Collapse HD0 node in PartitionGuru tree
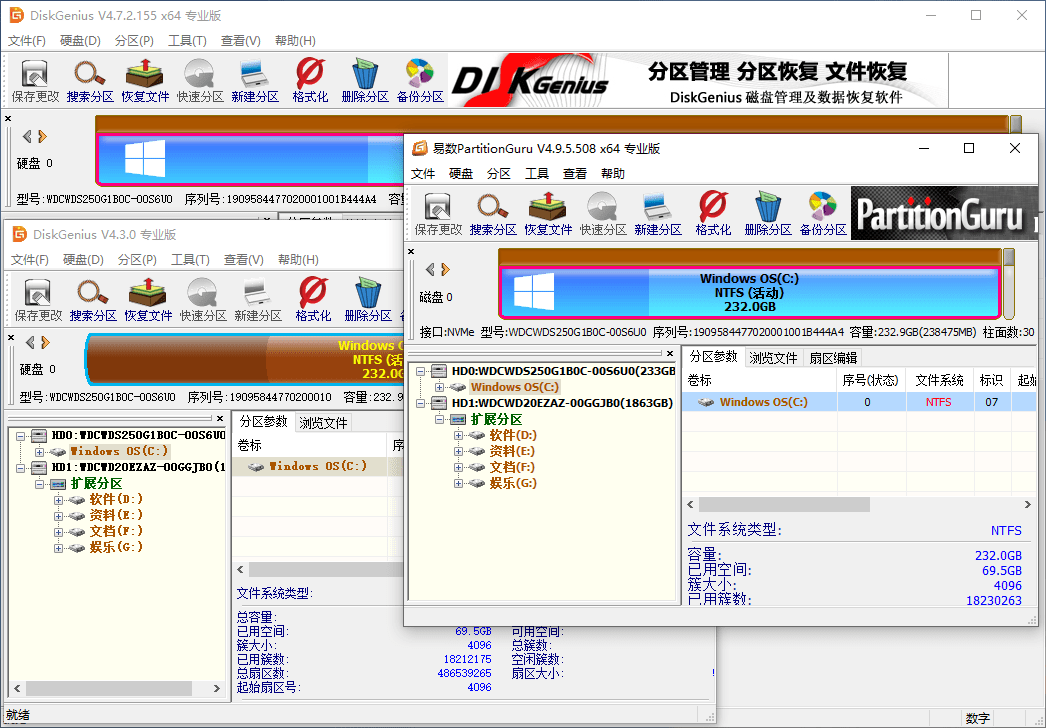Image resolution: width=1046 pixels, height=728 pixels. [x=420, y=371]
